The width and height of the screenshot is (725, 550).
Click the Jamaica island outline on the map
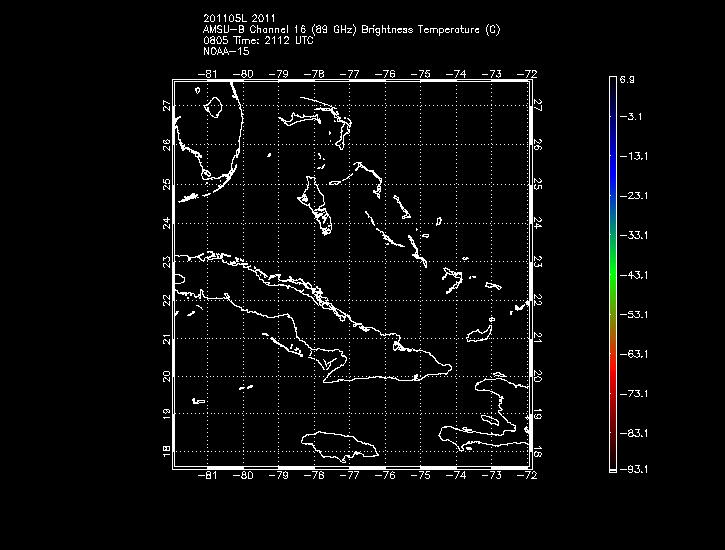click(x=340, y=446)
